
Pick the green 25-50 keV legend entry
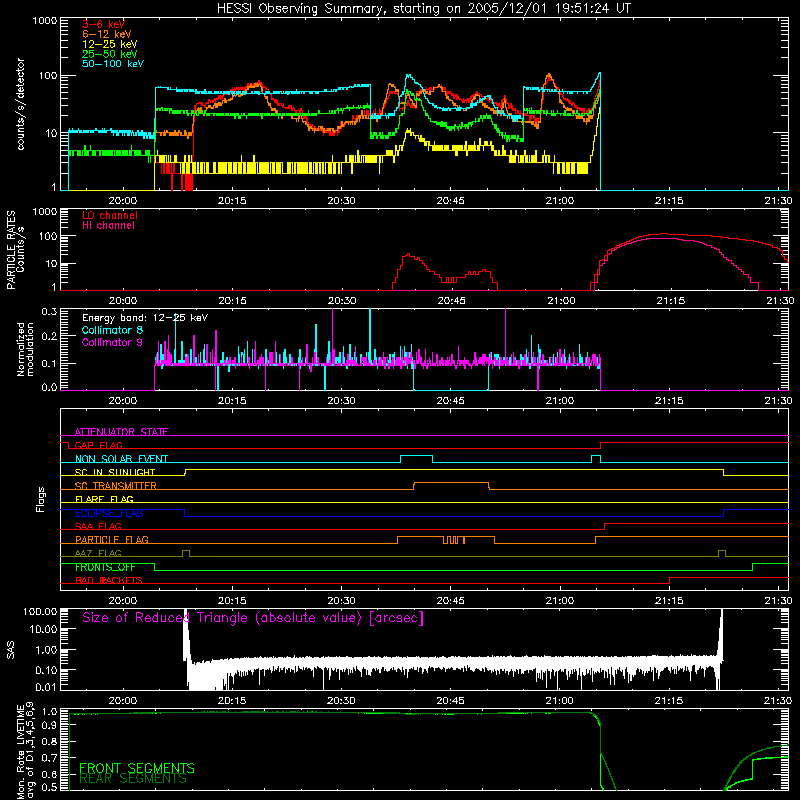click(110, 54)
